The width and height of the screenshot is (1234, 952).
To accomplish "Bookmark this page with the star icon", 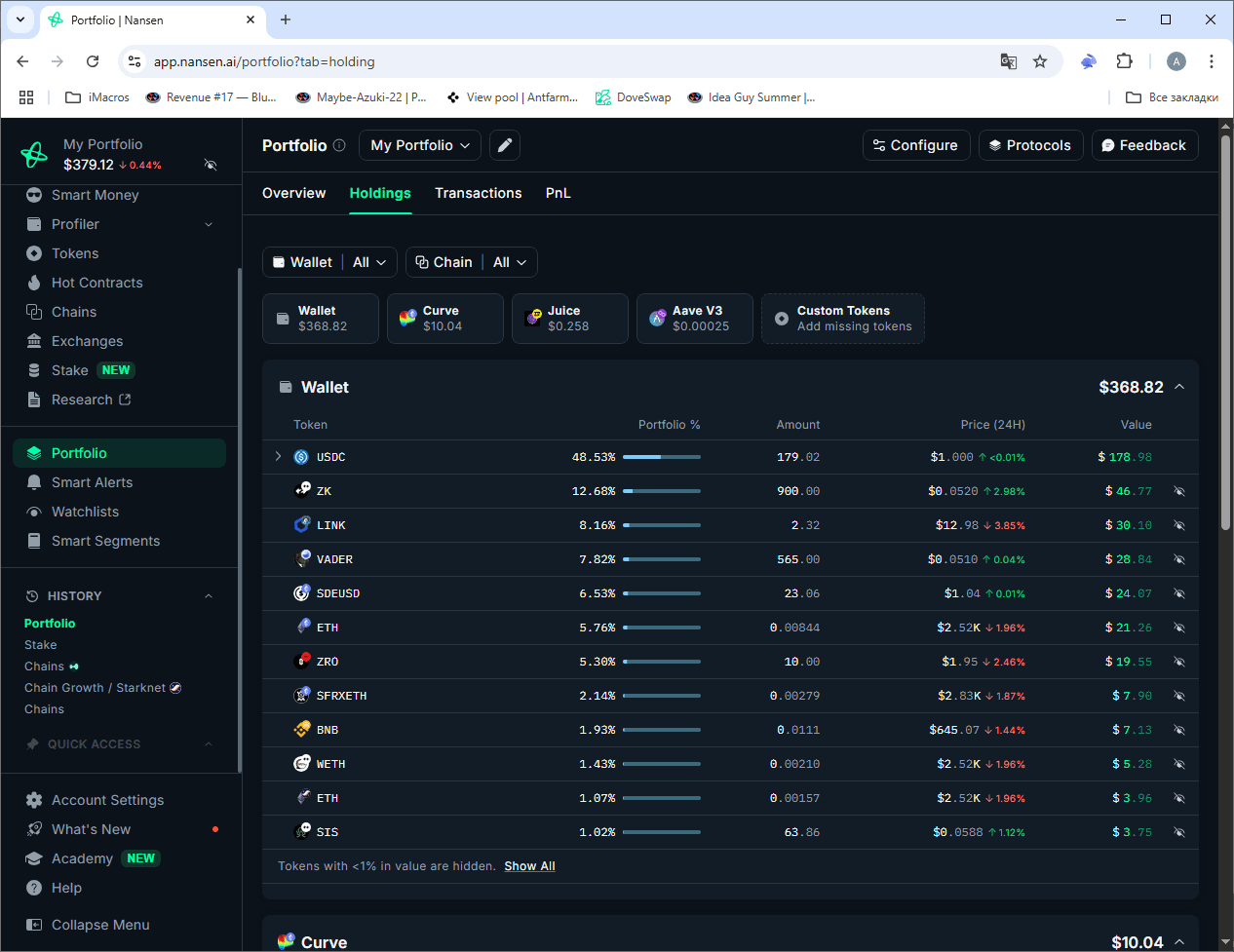I will coord(1040,61).
